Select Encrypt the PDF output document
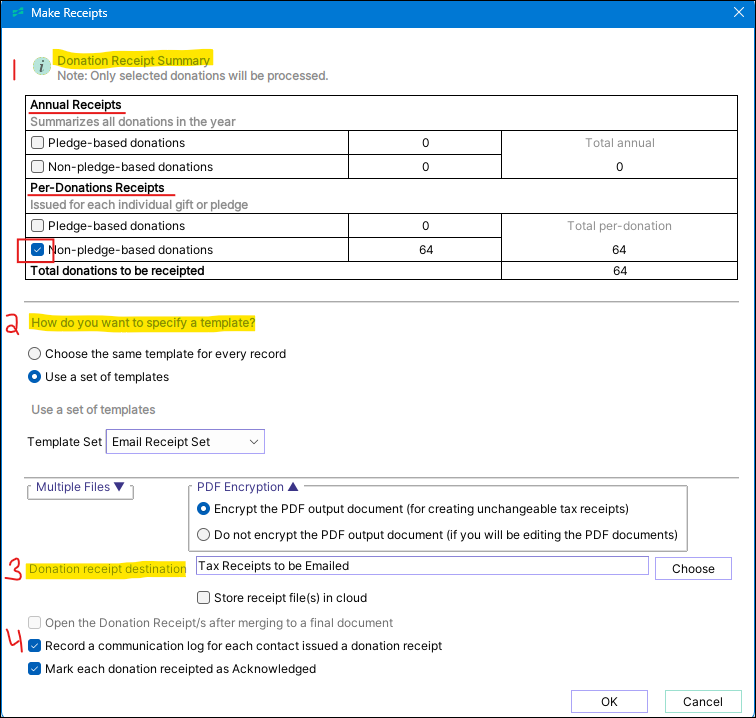The height and width of the screenshot is (718, 756). click(x=204, y=509)
